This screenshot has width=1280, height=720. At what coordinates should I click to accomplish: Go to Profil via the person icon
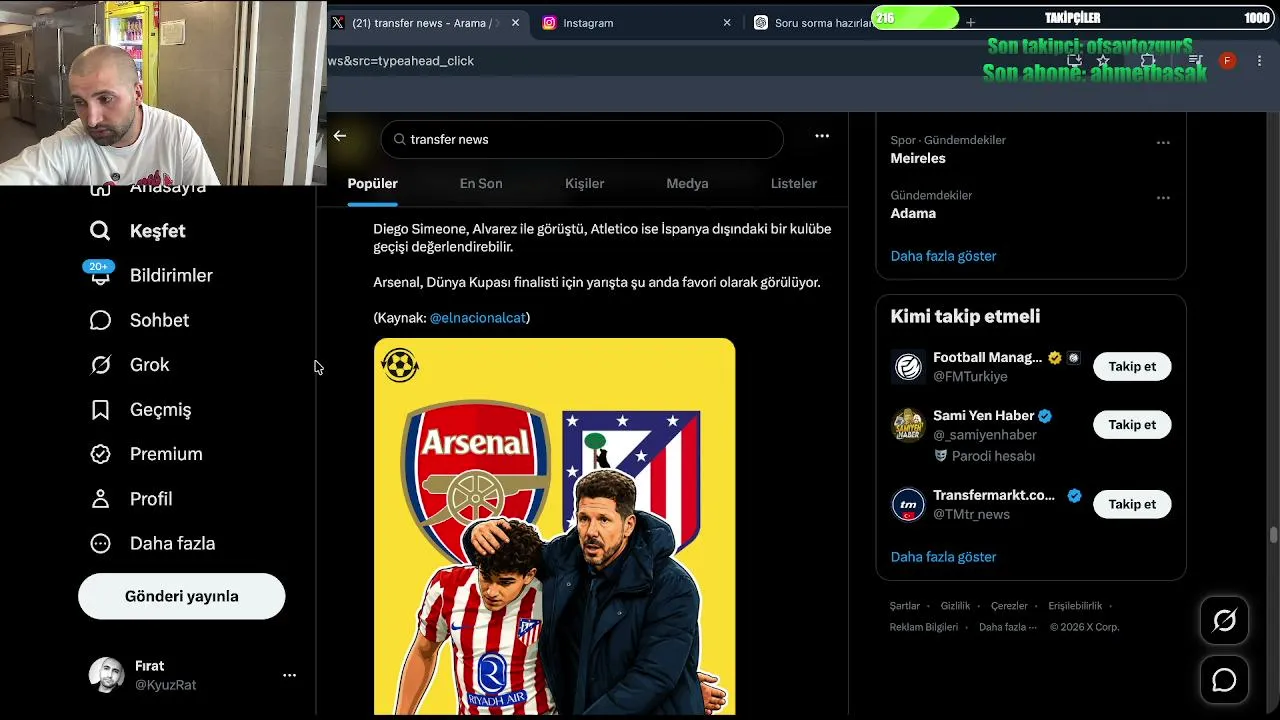(100, 498)
